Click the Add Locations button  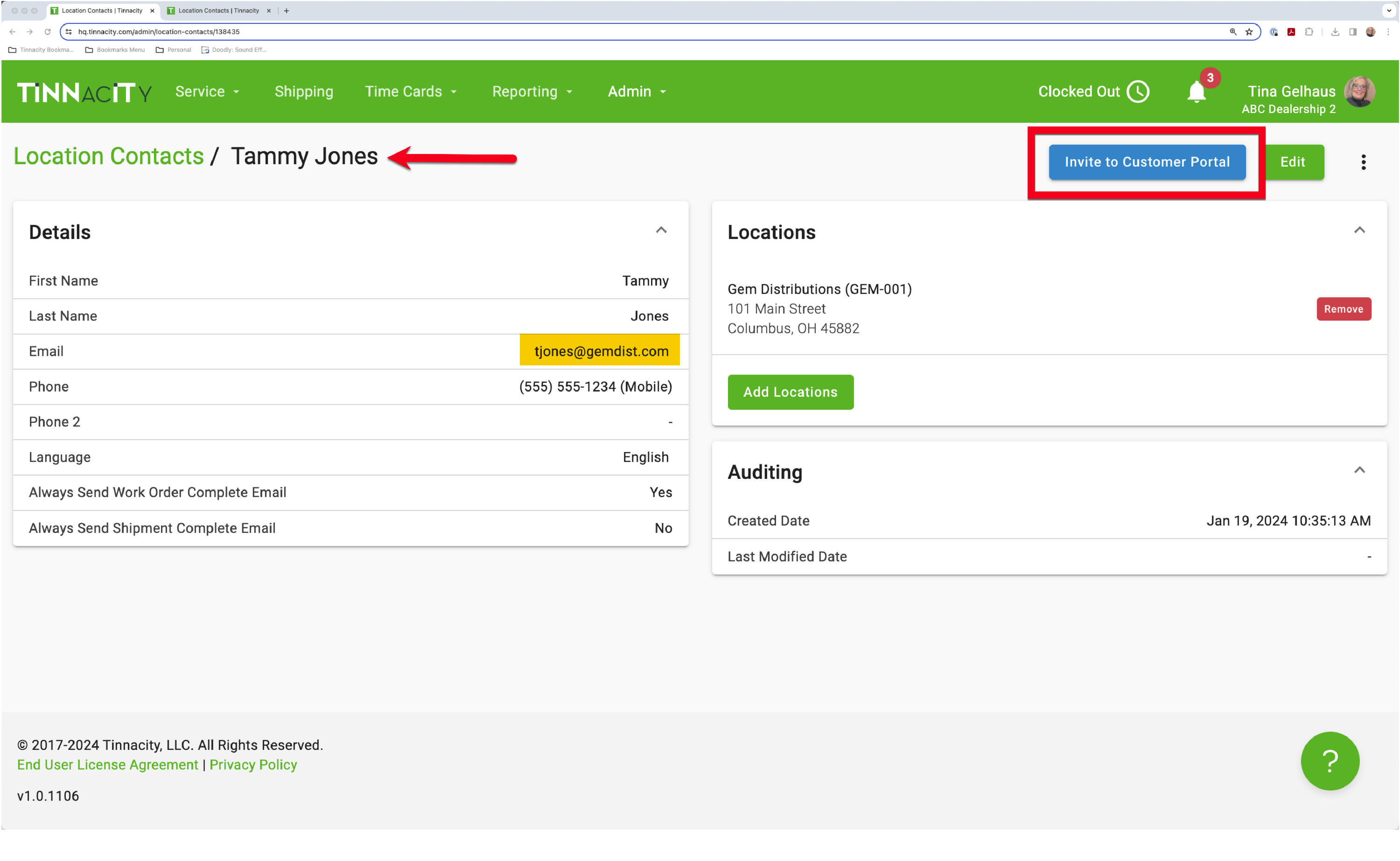(x=790, y=392)
